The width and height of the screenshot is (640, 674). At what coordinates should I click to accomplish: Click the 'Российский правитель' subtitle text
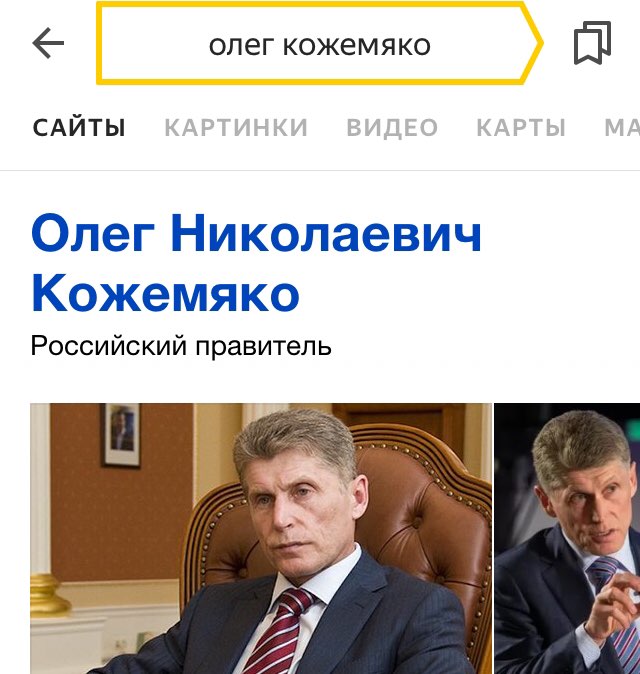181,346
